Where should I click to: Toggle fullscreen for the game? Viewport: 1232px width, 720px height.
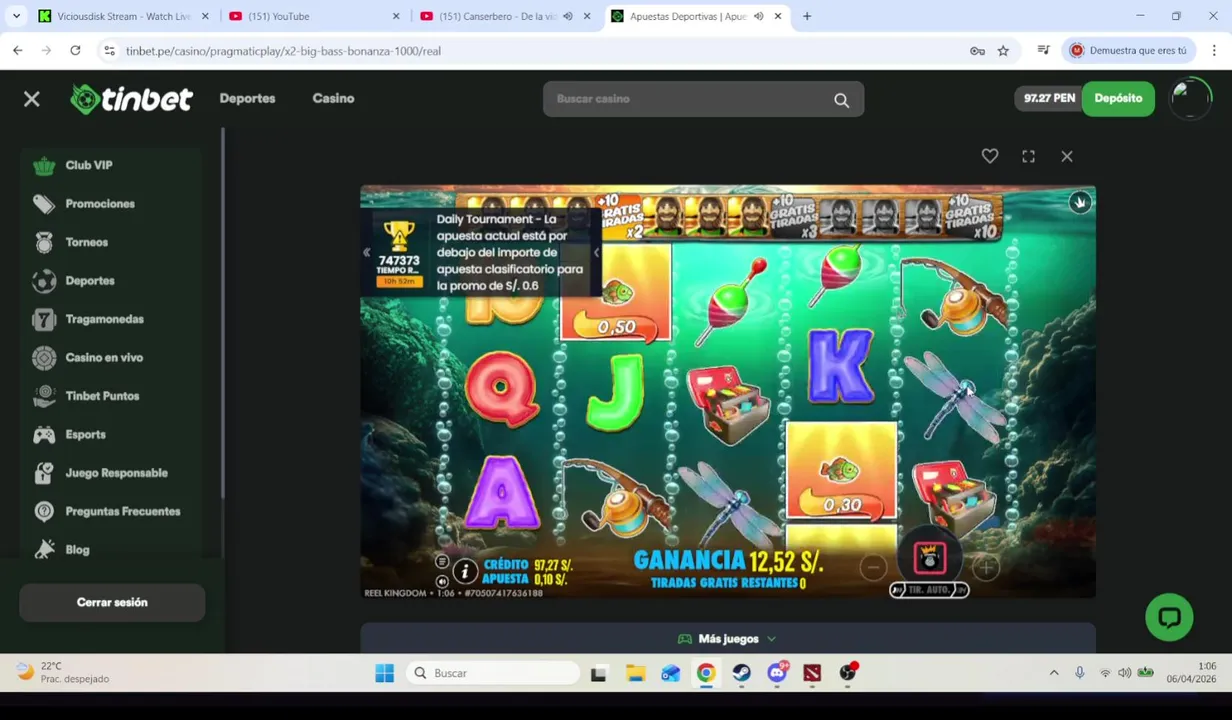coord(1028,156)
